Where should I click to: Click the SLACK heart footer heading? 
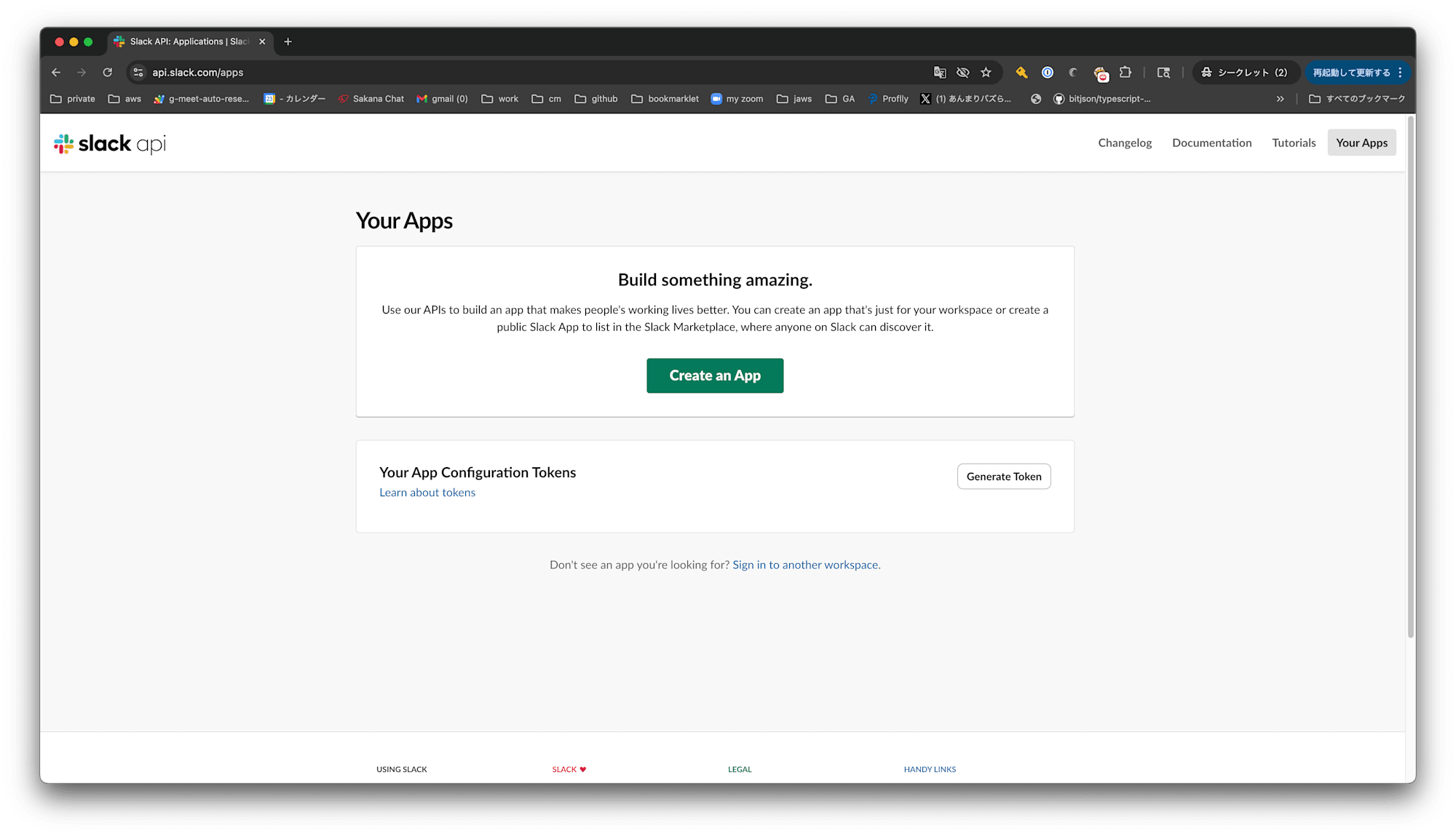[x=569, y=769]
